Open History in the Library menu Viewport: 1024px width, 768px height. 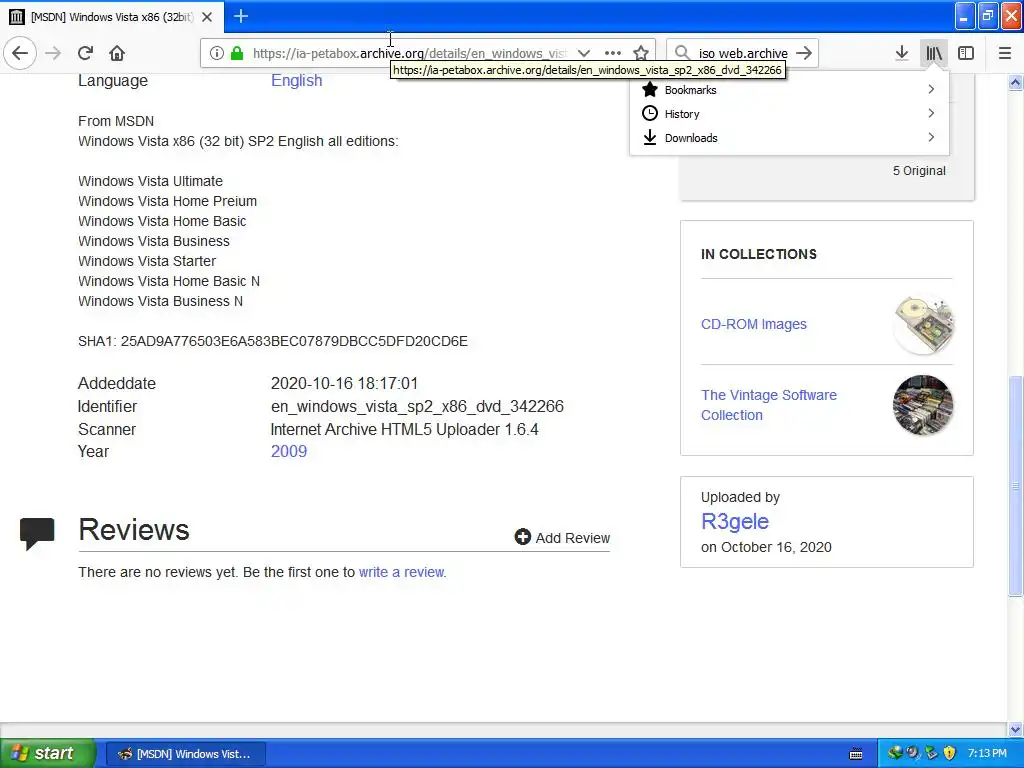point(789,114)
